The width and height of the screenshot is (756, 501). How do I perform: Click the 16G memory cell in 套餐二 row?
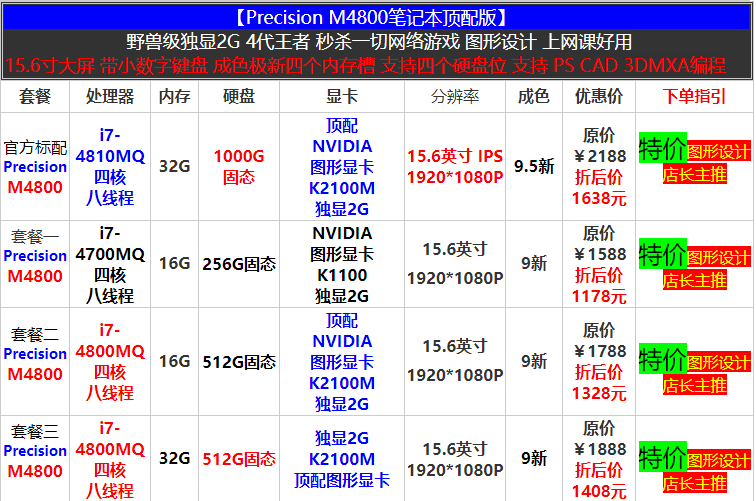tap(175, 361)
